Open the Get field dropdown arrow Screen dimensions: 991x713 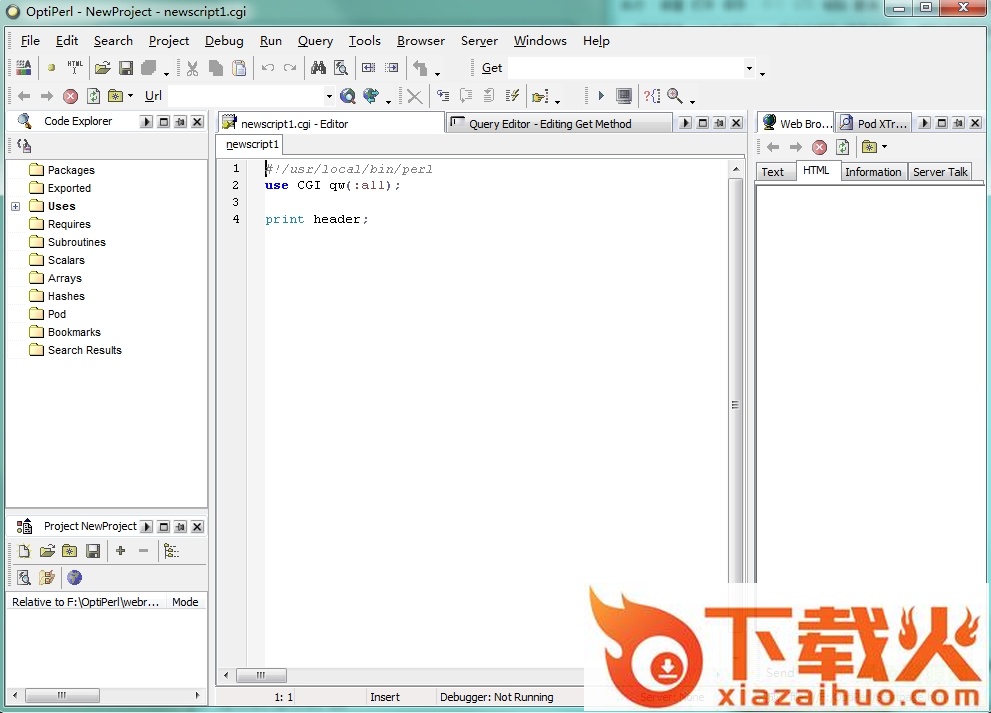coord(748,69)
